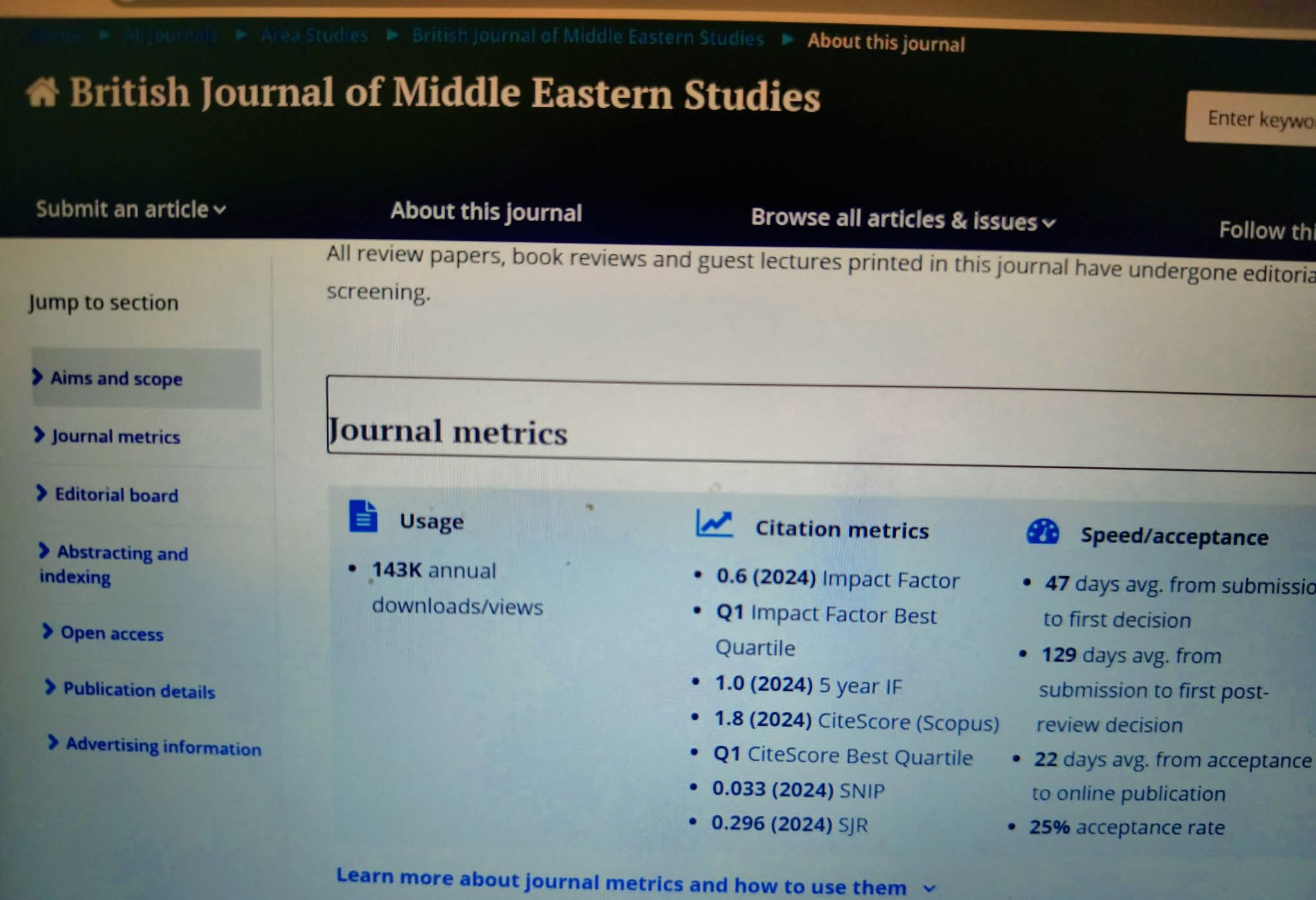The image size is (1316, 900).
Task: Click breadcrumb arrow before About this journal
Action: pos(788,39)
